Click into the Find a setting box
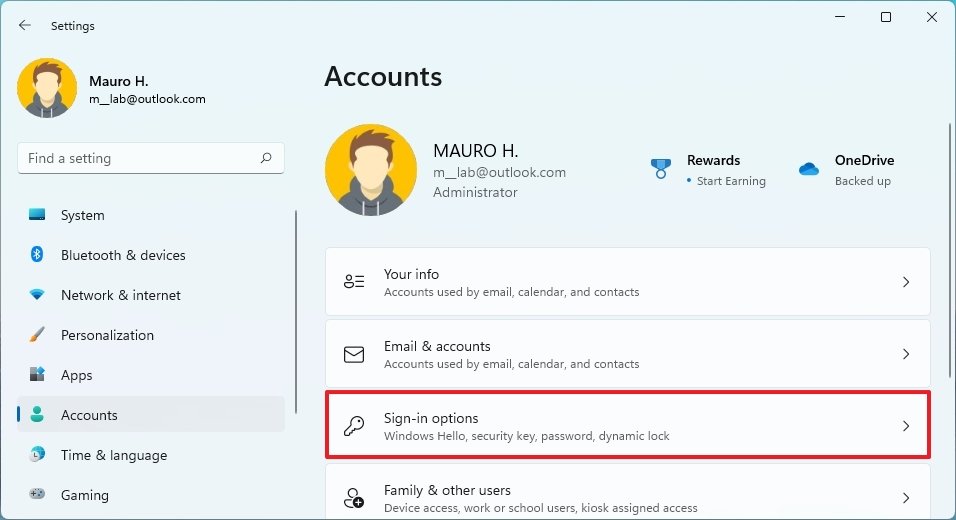Viewport: 956px width, 520px height. pos(140,158)
